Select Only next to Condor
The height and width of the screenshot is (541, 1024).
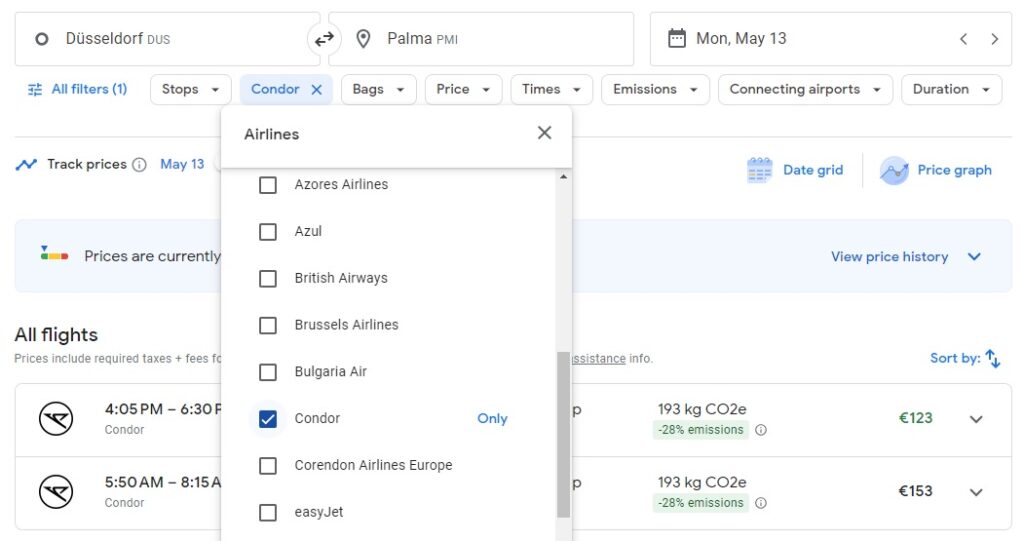pyautogui.click(x=492, y=419)
